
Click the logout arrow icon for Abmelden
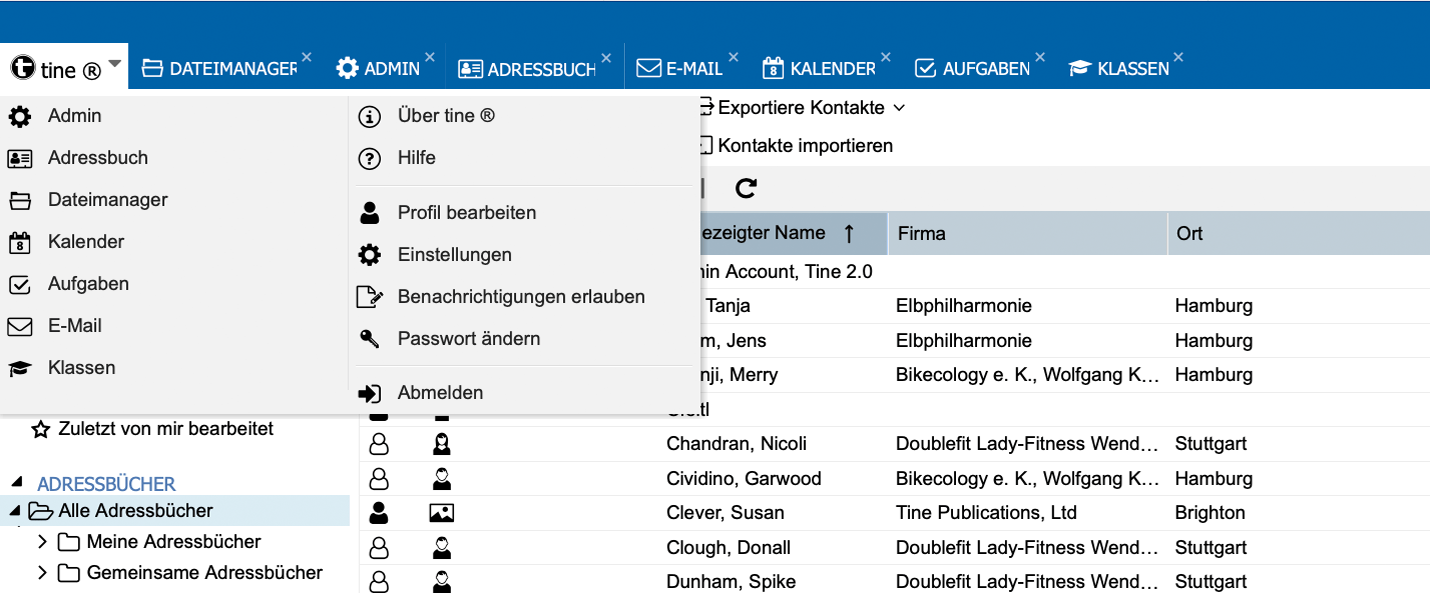[x=370, y=393]
